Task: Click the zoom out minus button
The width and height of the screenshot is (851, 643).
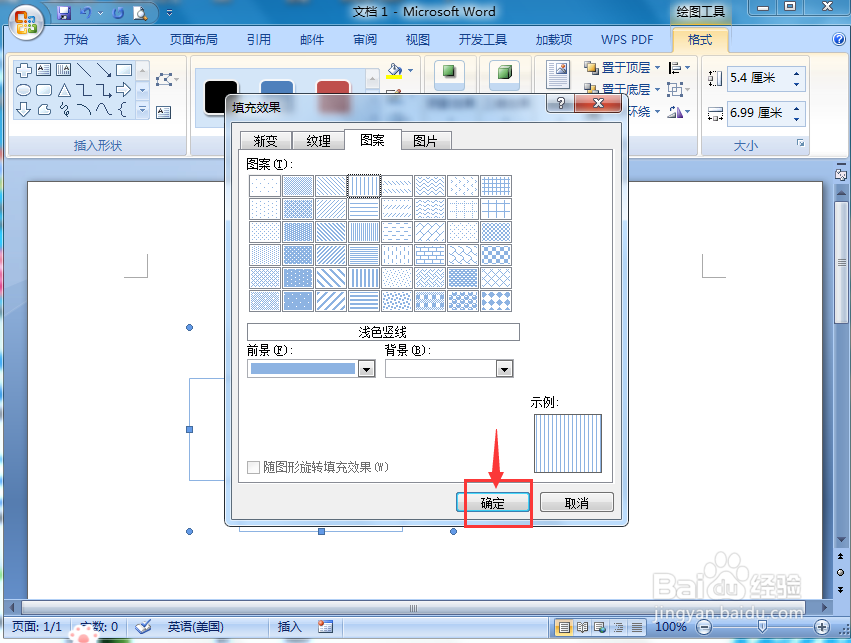Action: click(x=703, y=627)
